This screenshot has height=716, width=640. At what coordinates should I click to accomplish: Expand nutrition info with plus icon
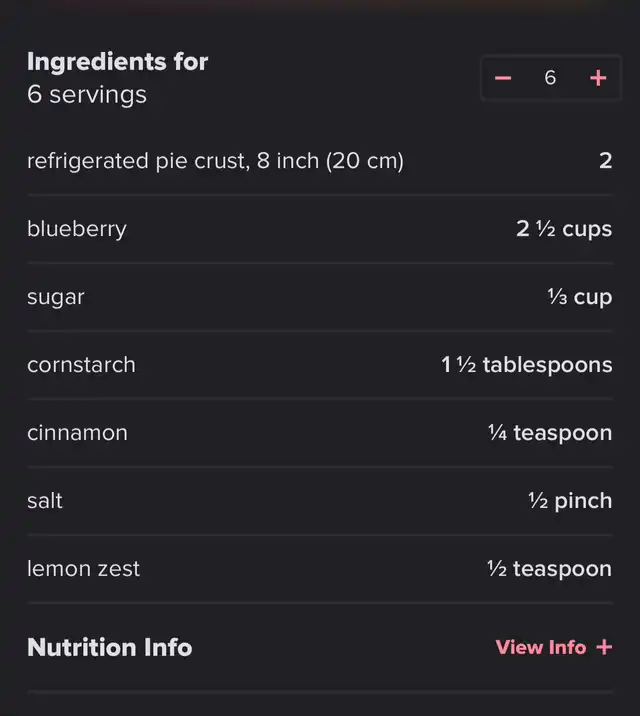[604, 647]
